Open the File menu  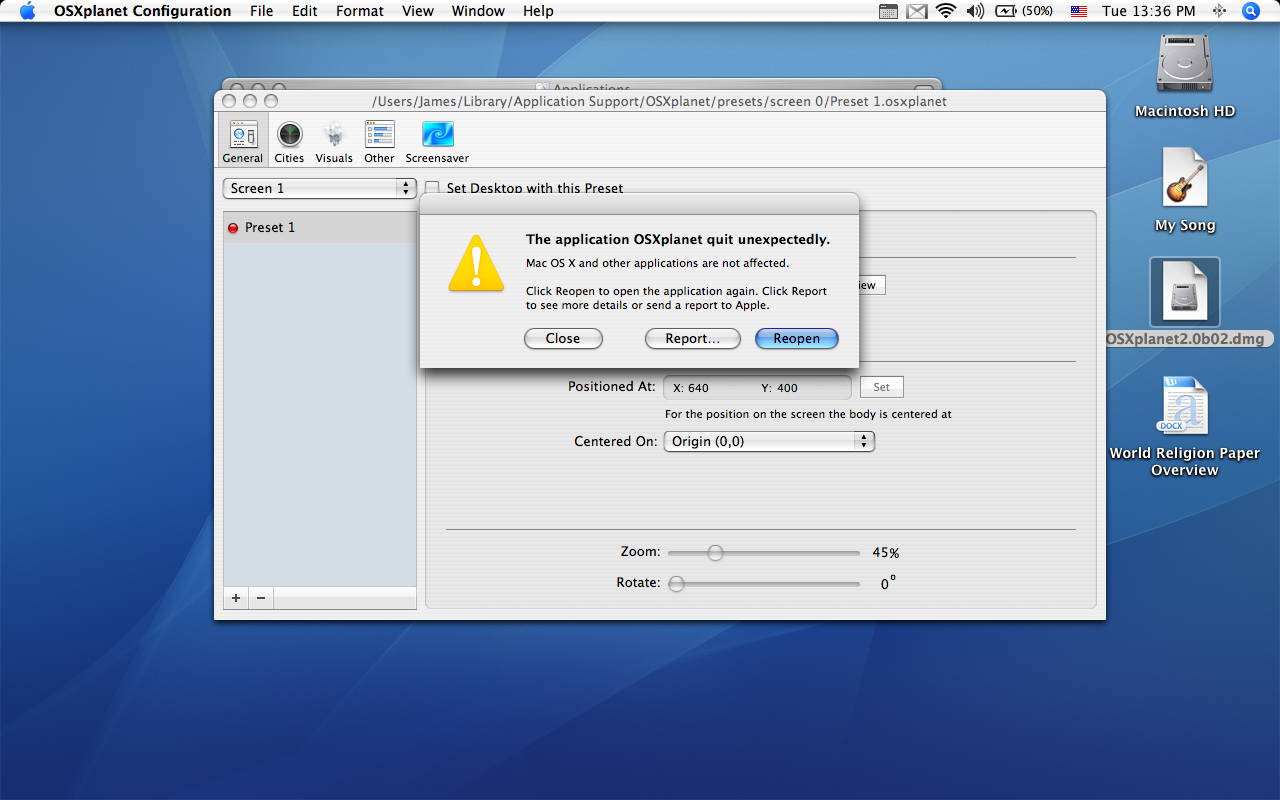point(261,11)
